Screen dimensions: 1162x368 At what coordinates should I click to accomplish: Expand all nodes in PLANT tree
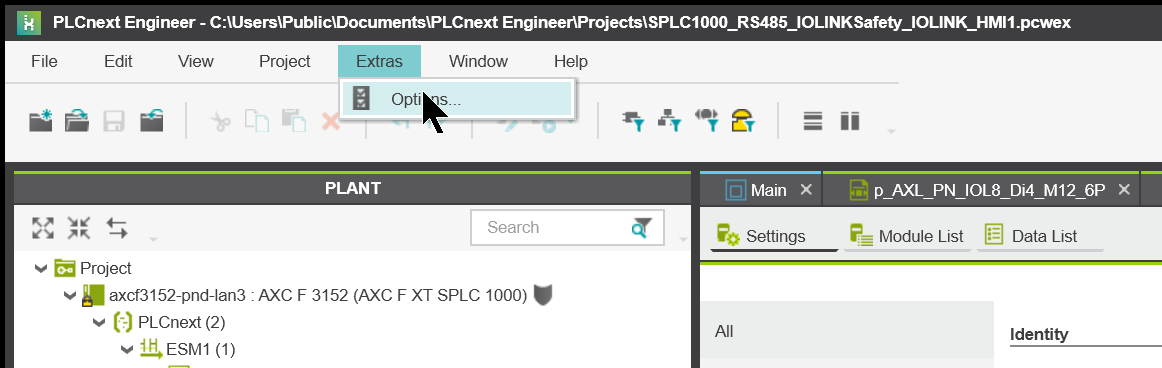coord(43,227)
